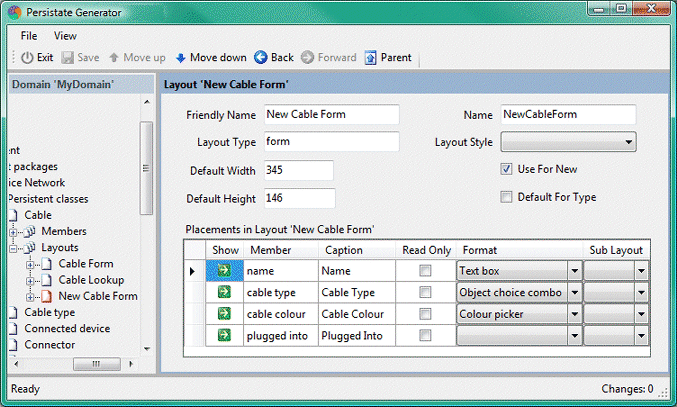Click the Exit power icon in toolbar
677x407 pixels.
pyautogui.click(x=27, y=58)
